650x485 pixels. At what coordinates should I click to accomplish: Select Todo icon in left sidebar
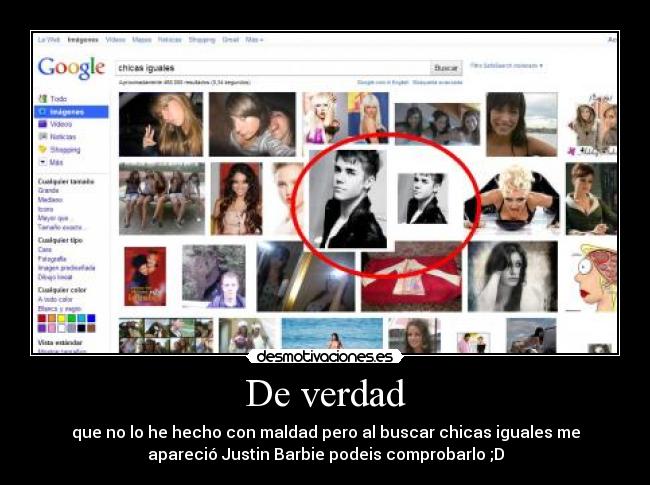point(42,99)
